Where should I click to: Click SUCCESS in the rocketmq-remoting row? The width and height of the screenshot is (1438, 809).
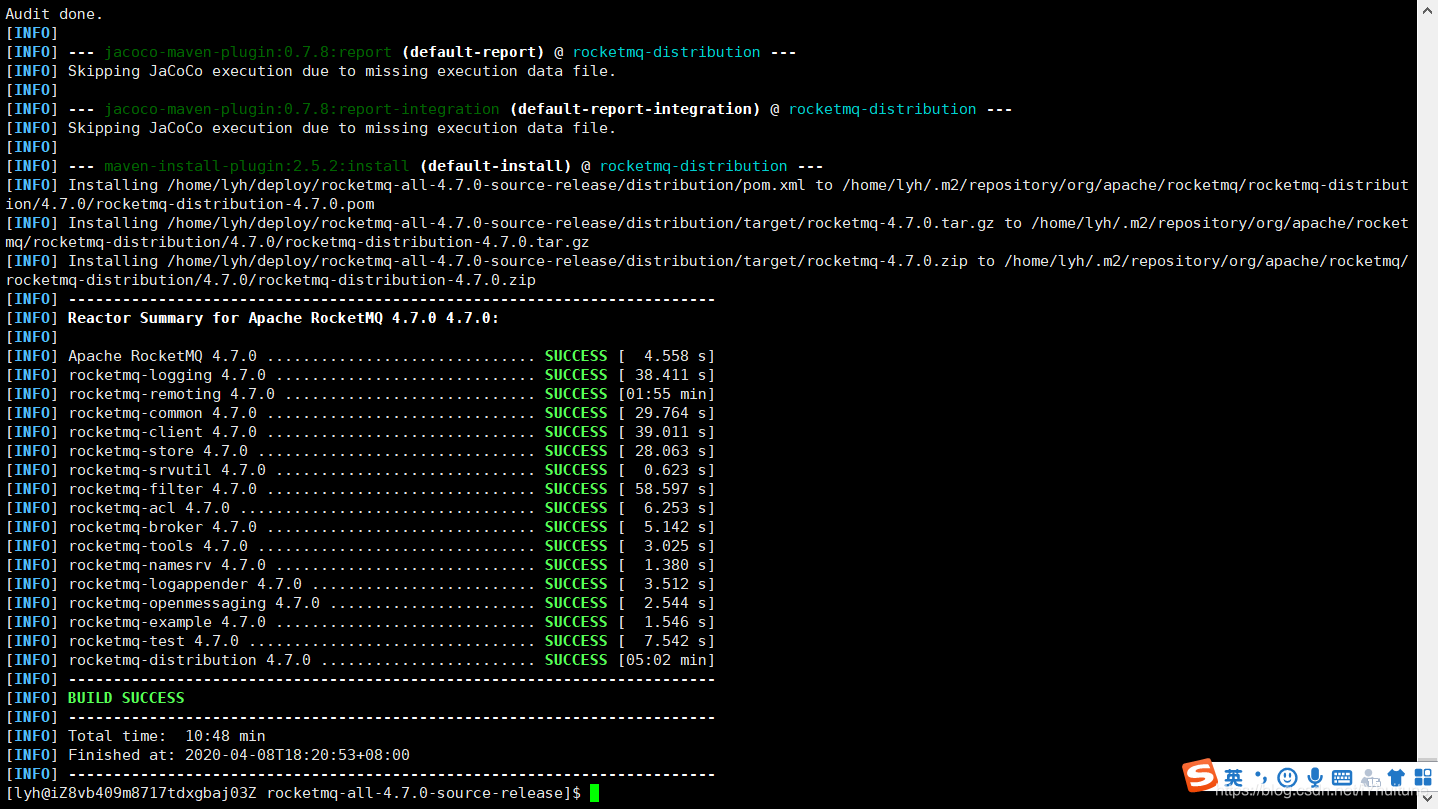coord(576,394)
